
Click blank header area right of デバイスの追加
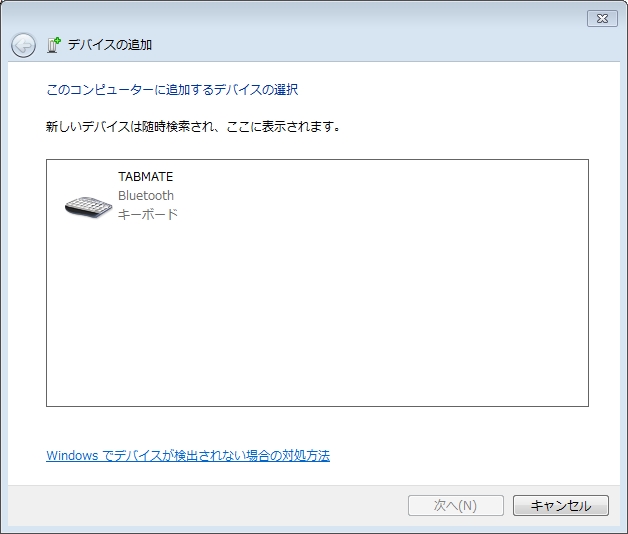[x=400, y=45]
